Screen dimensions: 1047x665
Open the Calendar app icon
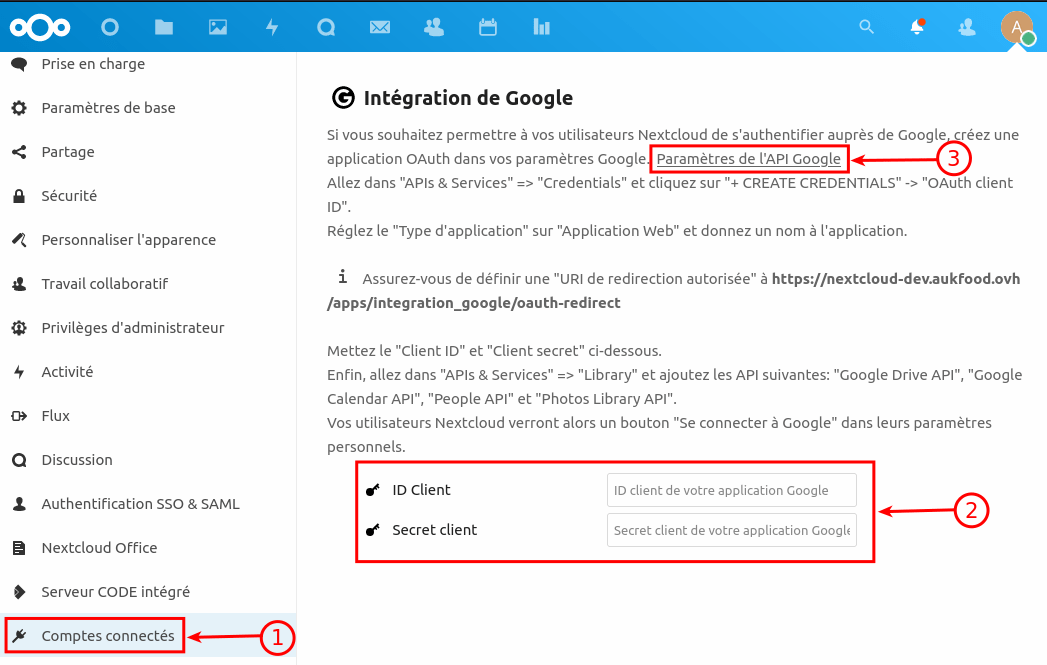click(x=488, y=27)
